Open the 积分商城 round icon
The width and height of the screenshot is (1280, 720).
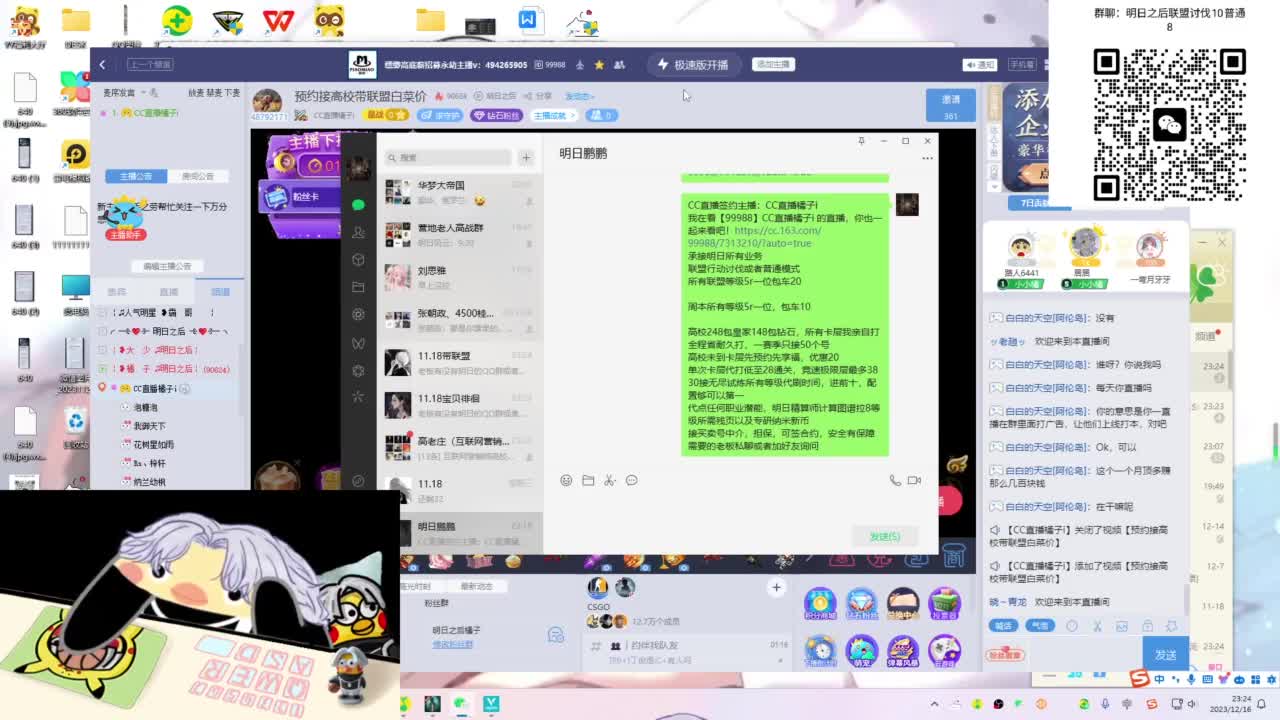[x=819, y=604]
